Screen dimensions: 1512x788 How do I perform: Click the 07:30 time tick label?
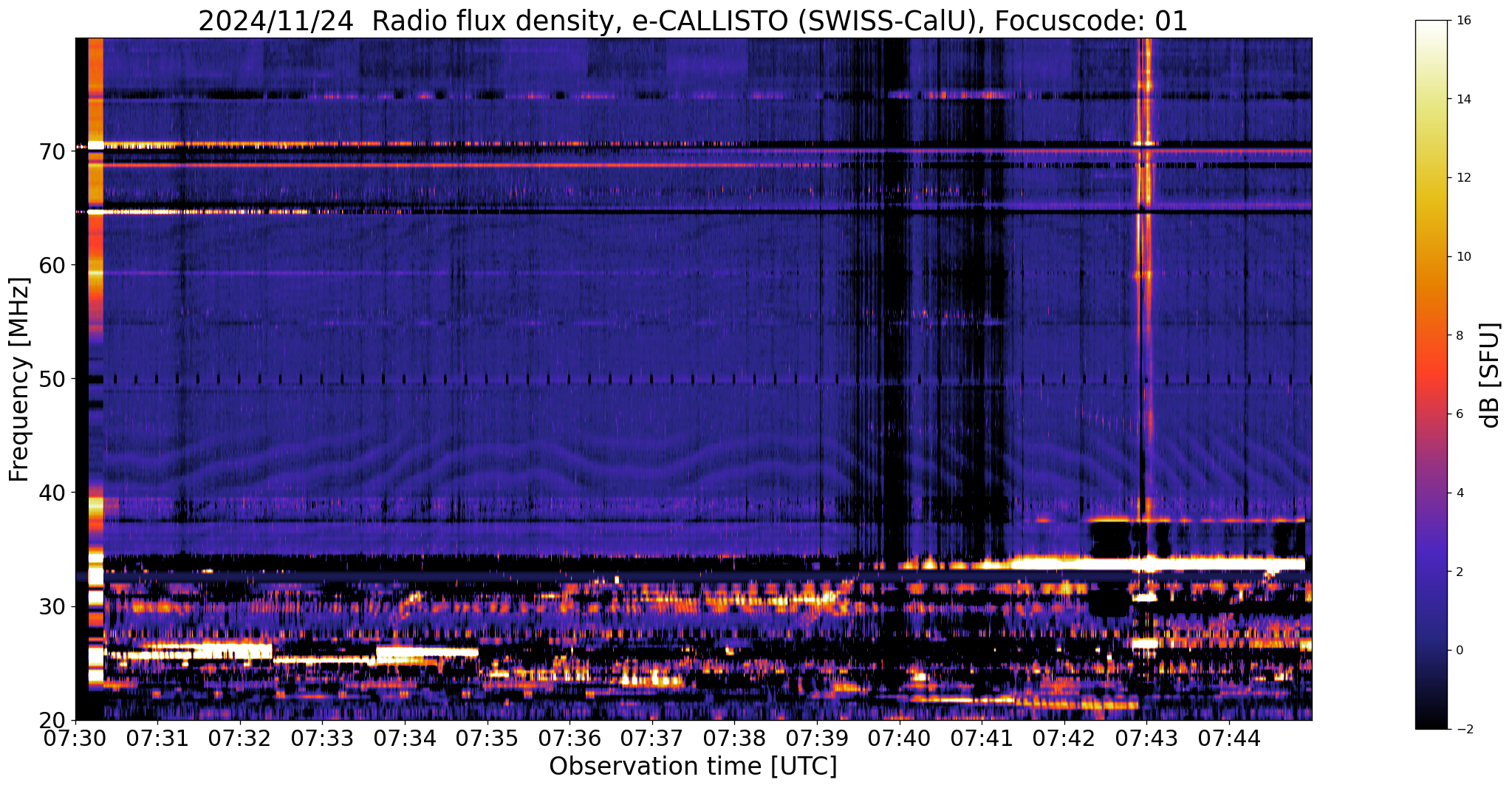tap(75, 739)
